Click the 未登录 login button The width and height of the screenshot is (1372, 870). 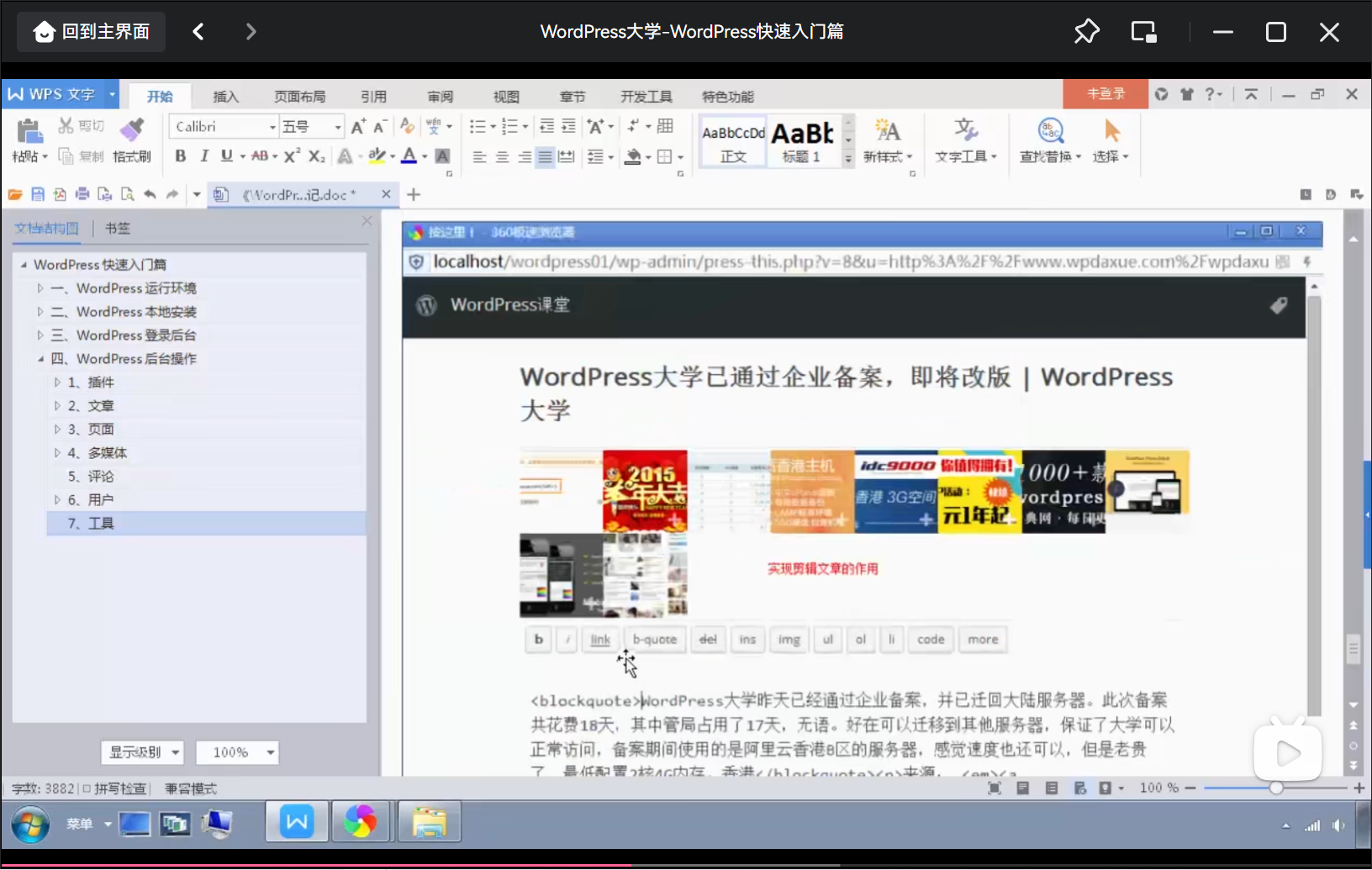1106,93
